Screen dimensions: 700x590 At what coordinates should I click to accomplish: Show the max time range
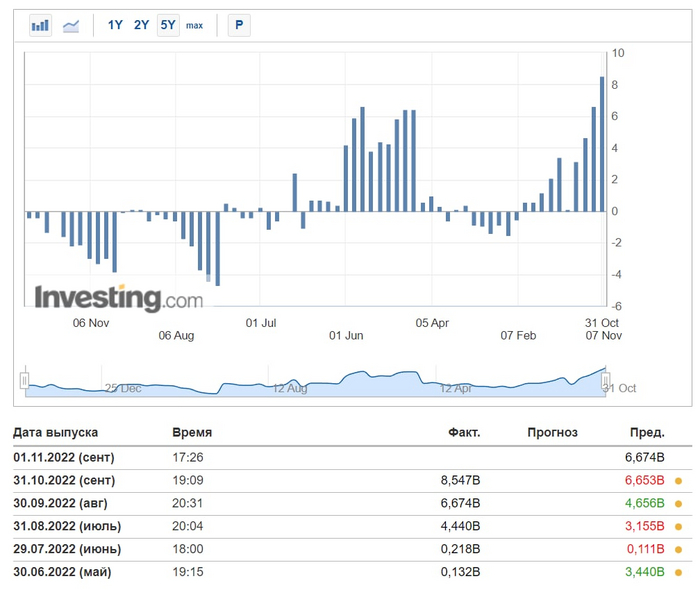tap(194, 25)
